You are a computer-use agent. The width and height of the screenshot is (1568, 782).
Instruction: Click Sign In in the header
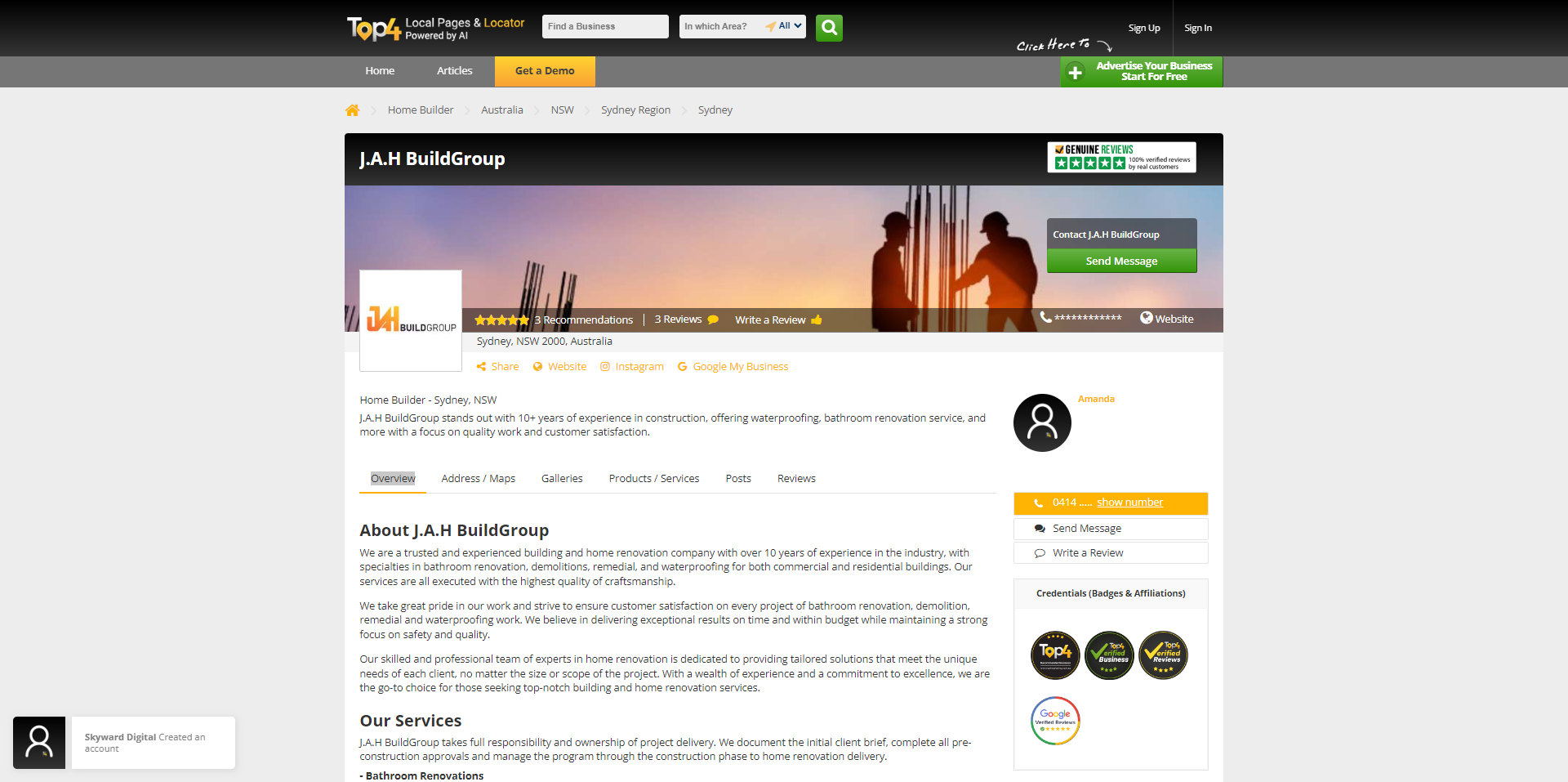pyautogui.click(x=1198, y=28)
